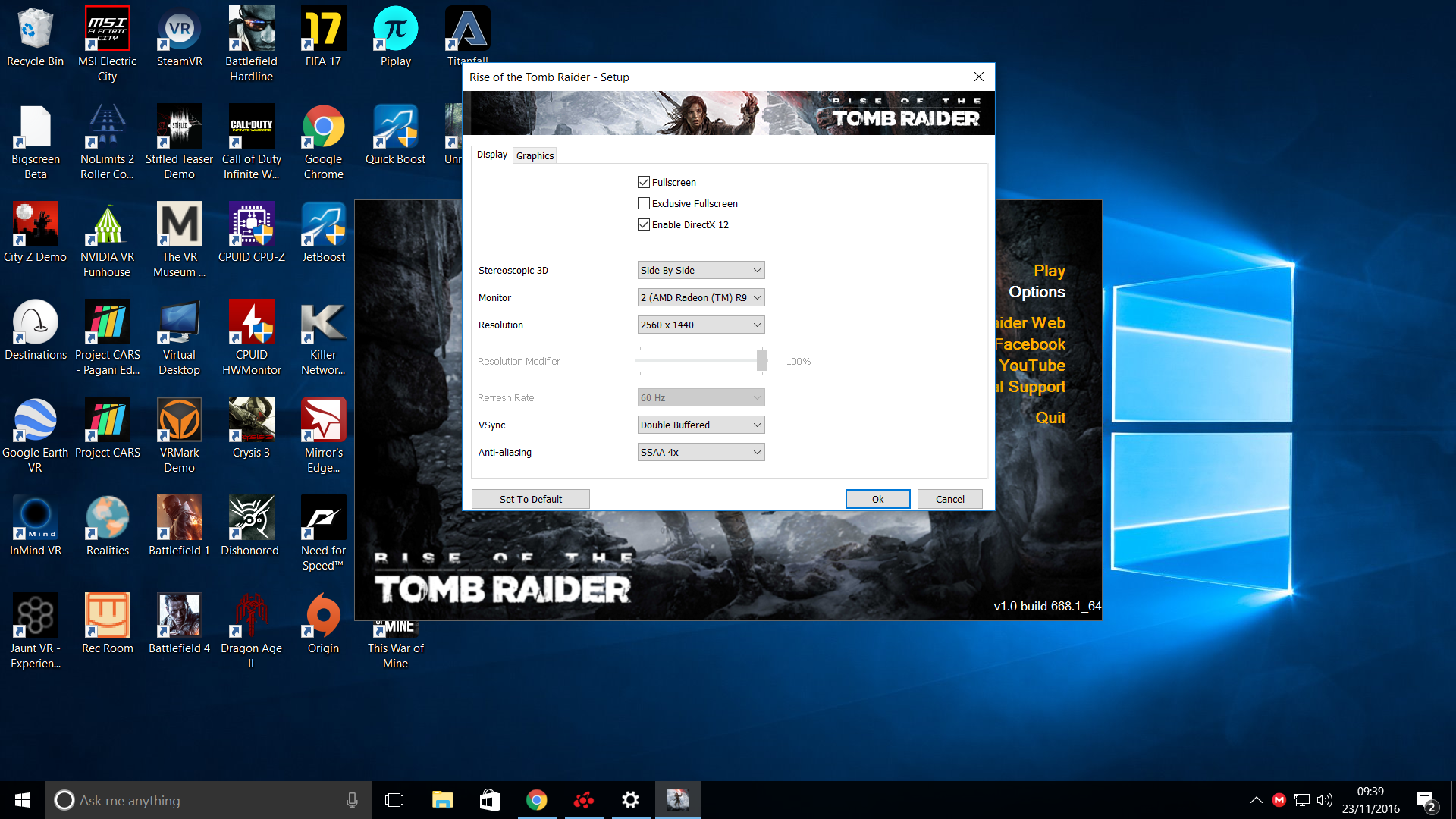Screen dimensions: 1456x819
Task: Open the Origin desktop shortcut
Action: point(323,624)
